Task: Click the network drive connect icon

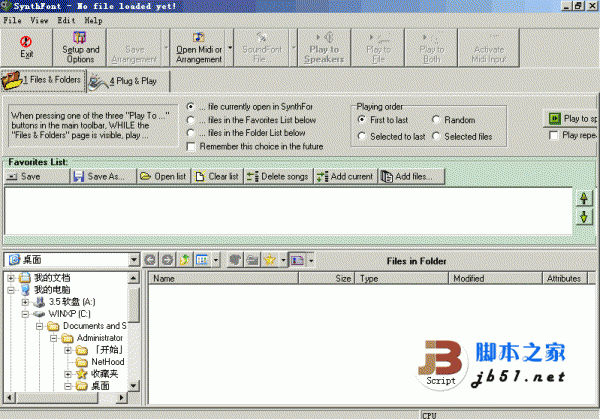Action: tap(235, 260)
